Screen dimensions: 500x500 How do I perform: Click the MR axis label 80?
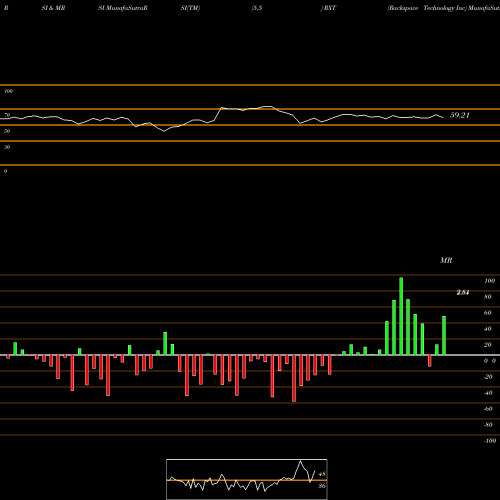[x=488, y=297]
